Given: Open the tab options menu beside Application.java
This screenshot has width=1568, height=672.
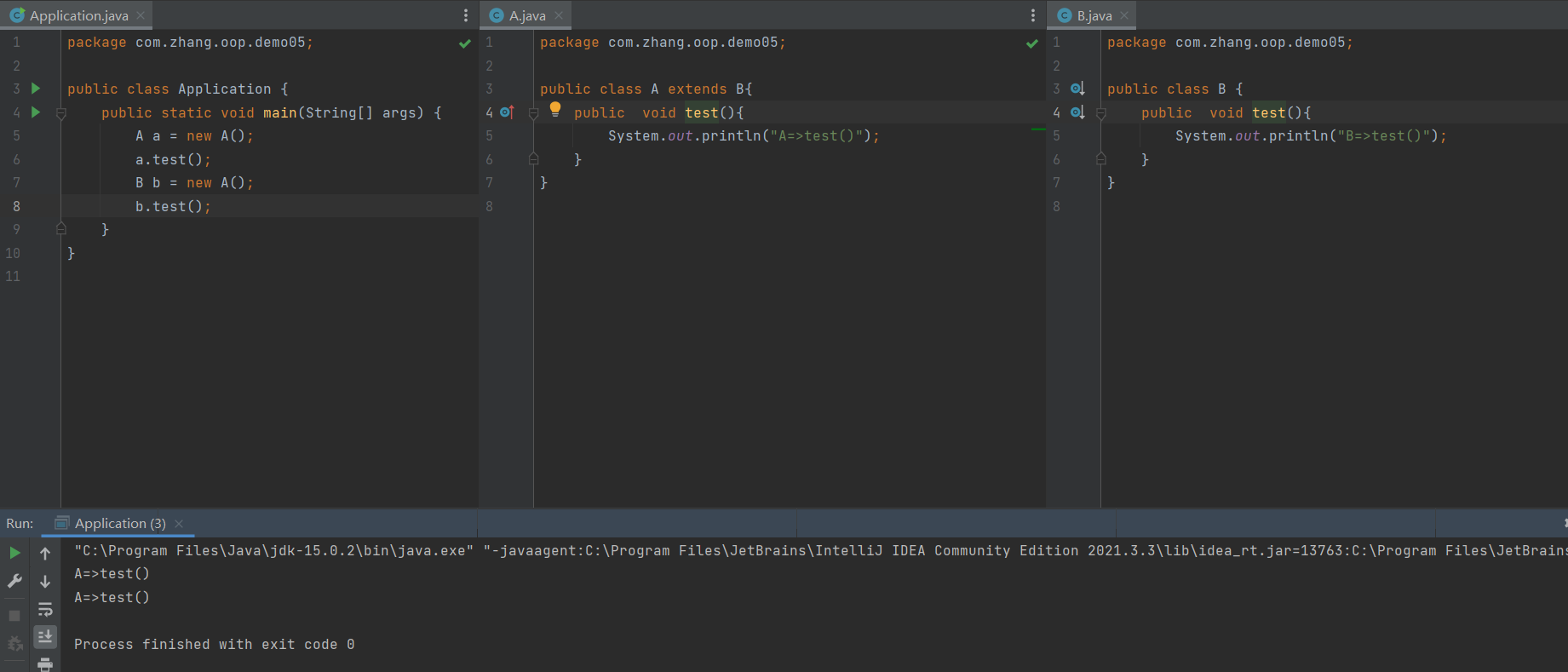Looking at the screenshot, I should 466,15.
